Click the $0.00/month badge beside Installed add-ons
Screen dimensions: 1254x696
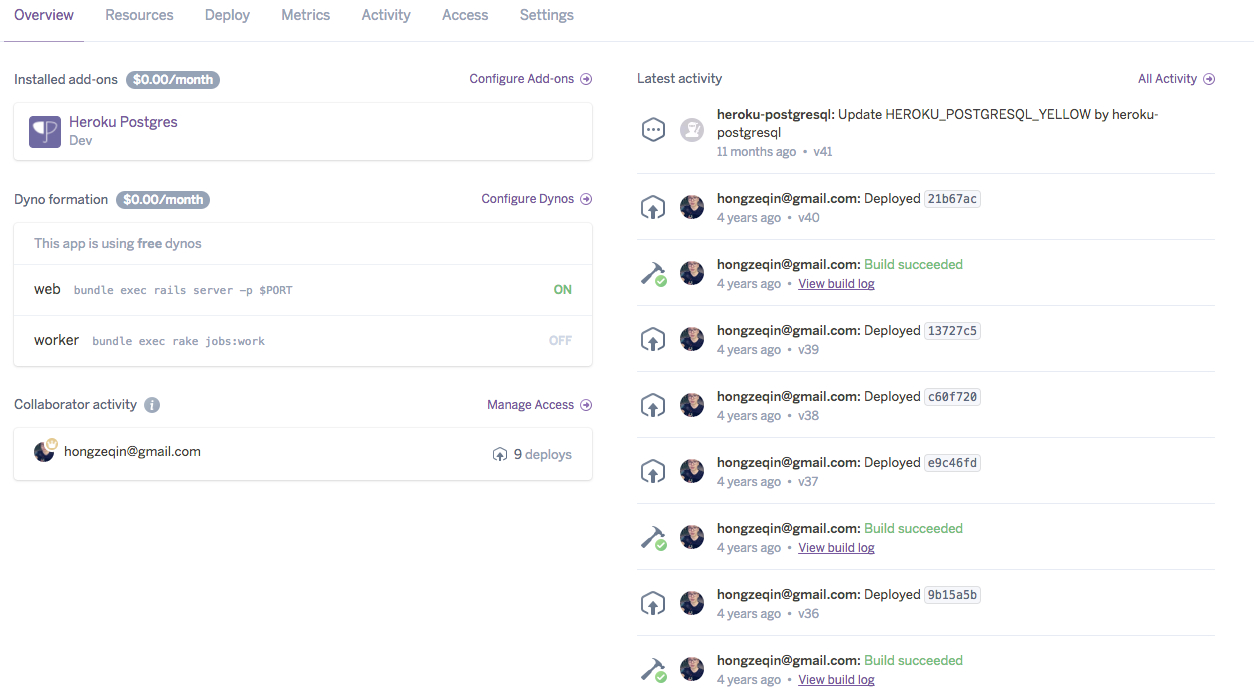pyautogui.click(x=173, y=79)
